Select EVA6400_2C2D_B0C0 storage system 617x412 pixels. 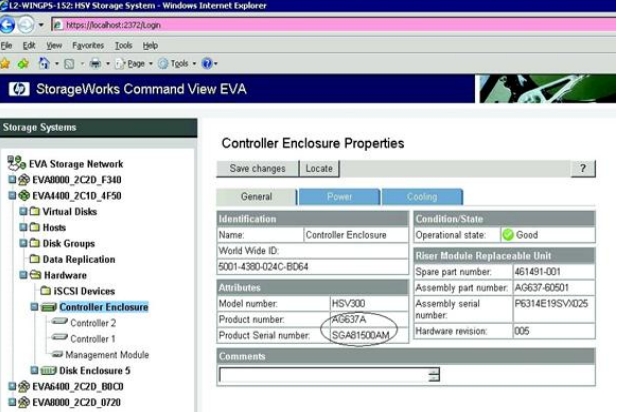[78, 387]
